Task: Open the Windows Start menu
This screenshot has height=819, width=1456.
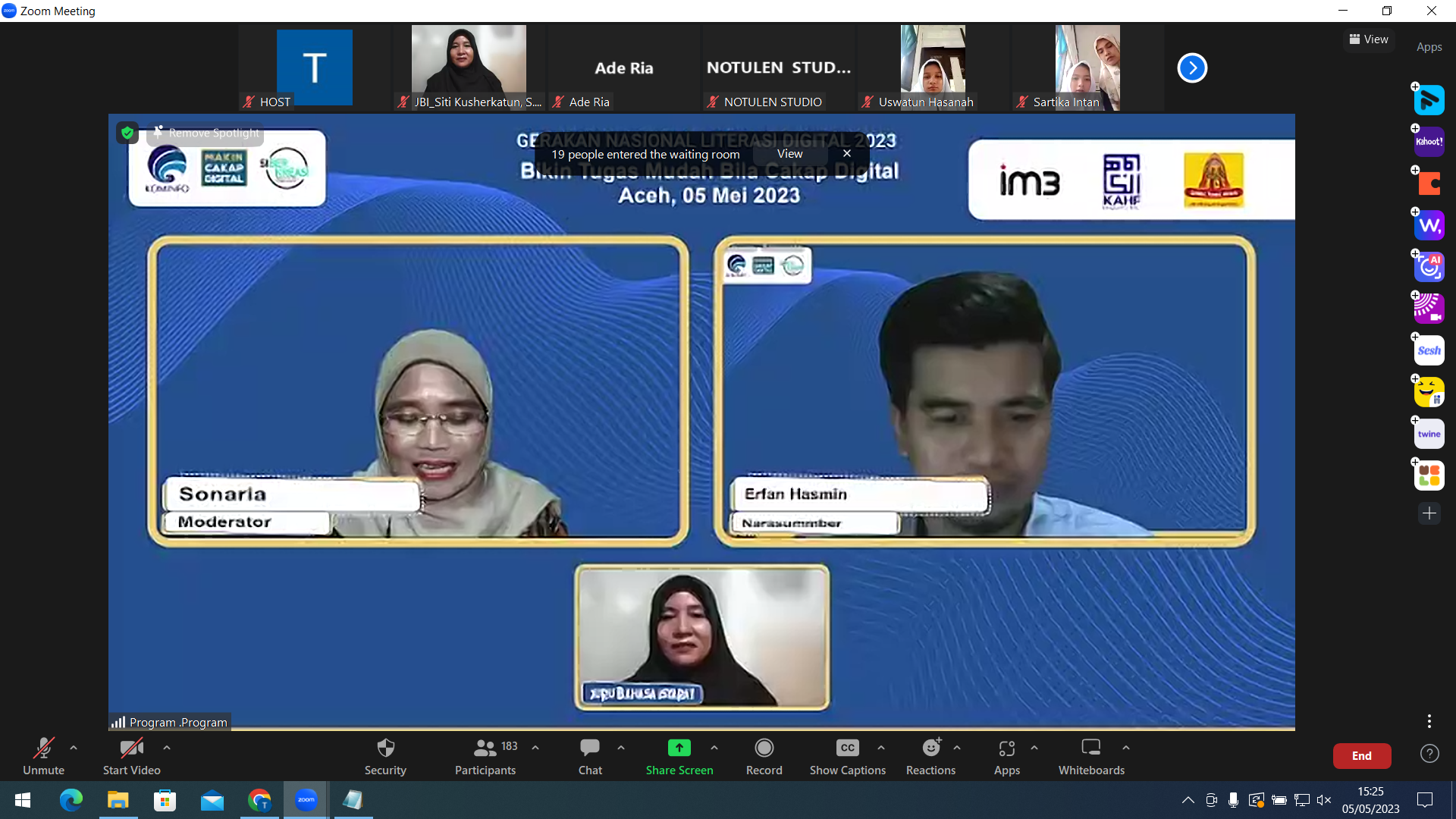Action: (23, 800)
